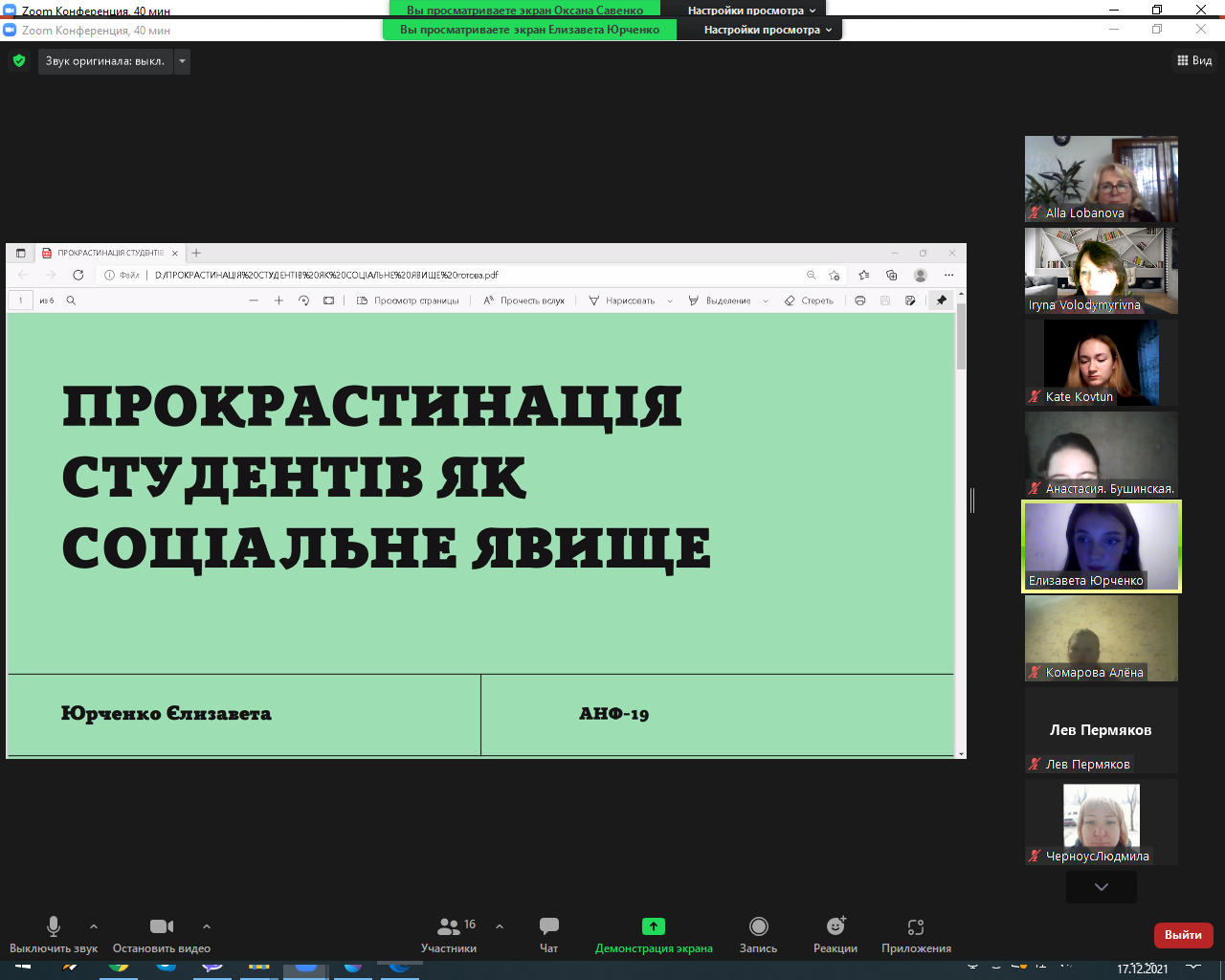The width and height of the screenshot is (1225, 980).
Task: Select Лев Пермяков's participant tile
Action: tap(1102, 730)
